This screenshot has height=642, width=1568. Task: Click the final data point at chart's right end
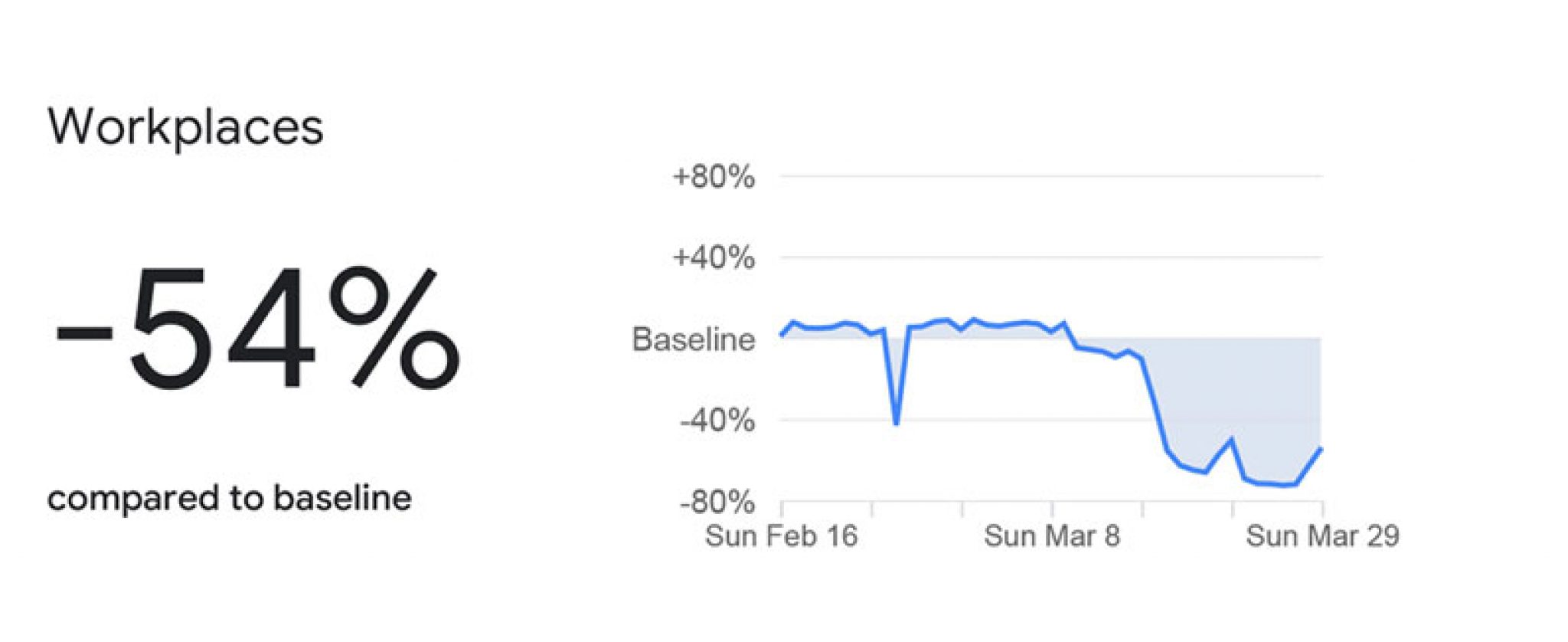pos(1321,449)
